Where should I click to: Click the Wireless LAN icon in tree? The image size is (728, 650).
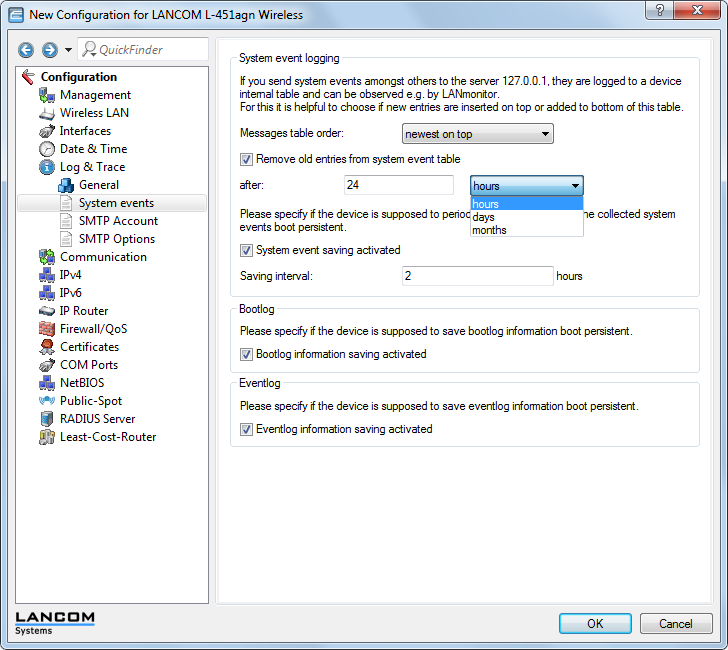pyautogui.click(x=47, y=113)
